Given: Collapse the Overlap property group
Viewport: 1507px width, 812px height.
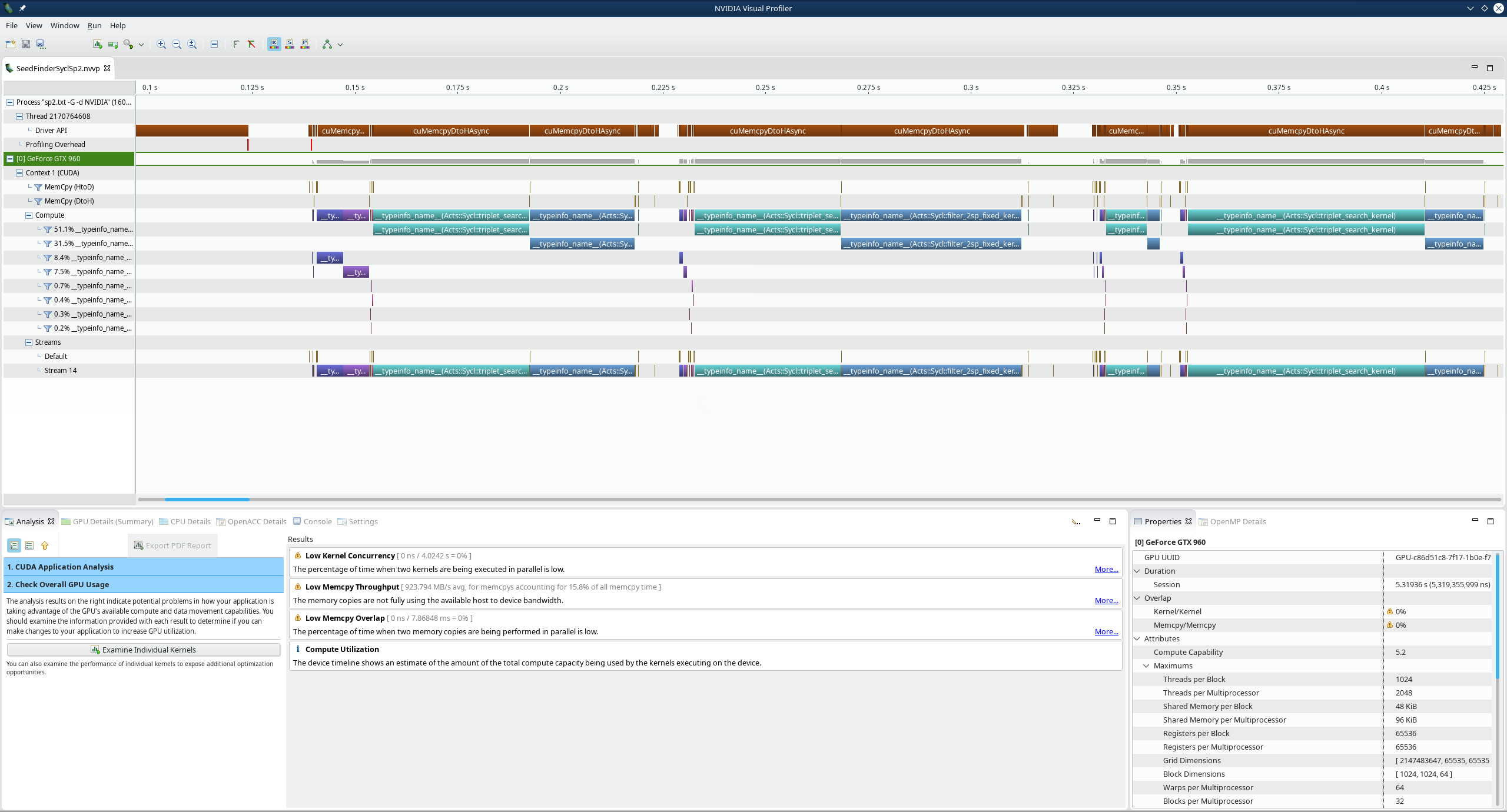Looking at the screenshot, I should 1137,598.
